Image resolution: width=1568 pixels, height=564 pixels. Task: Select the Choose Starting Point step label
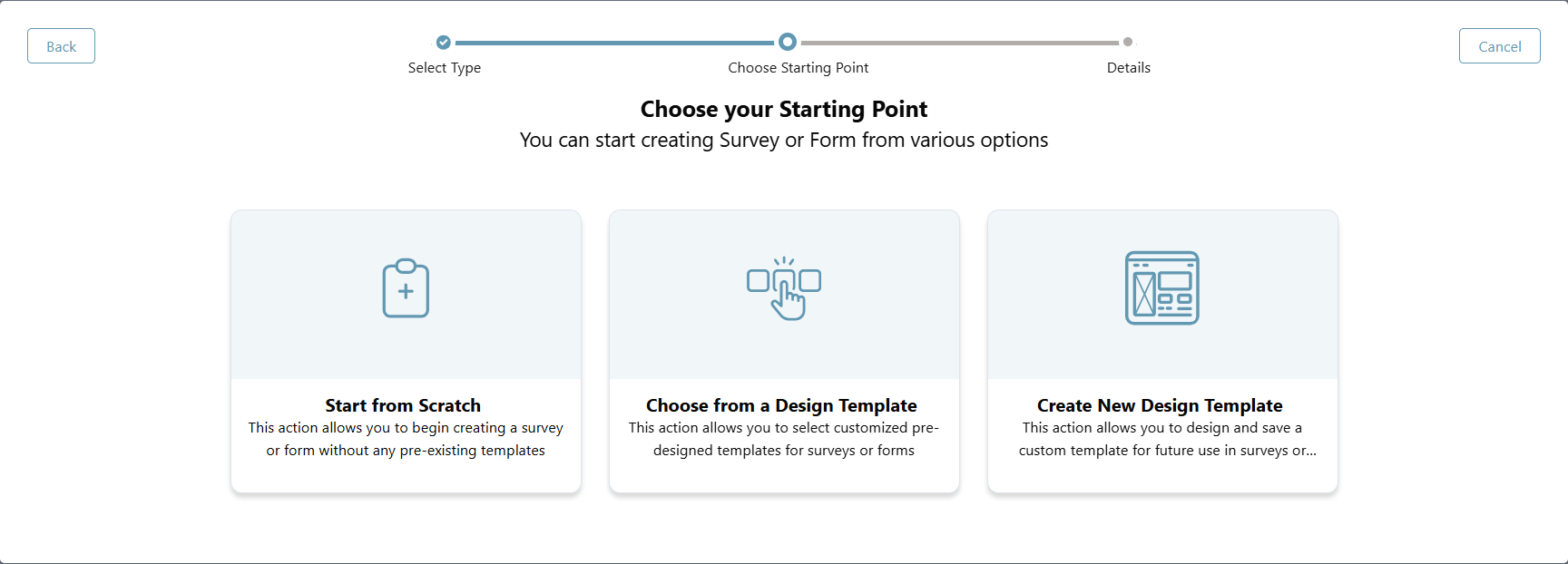tap(798, 67)
